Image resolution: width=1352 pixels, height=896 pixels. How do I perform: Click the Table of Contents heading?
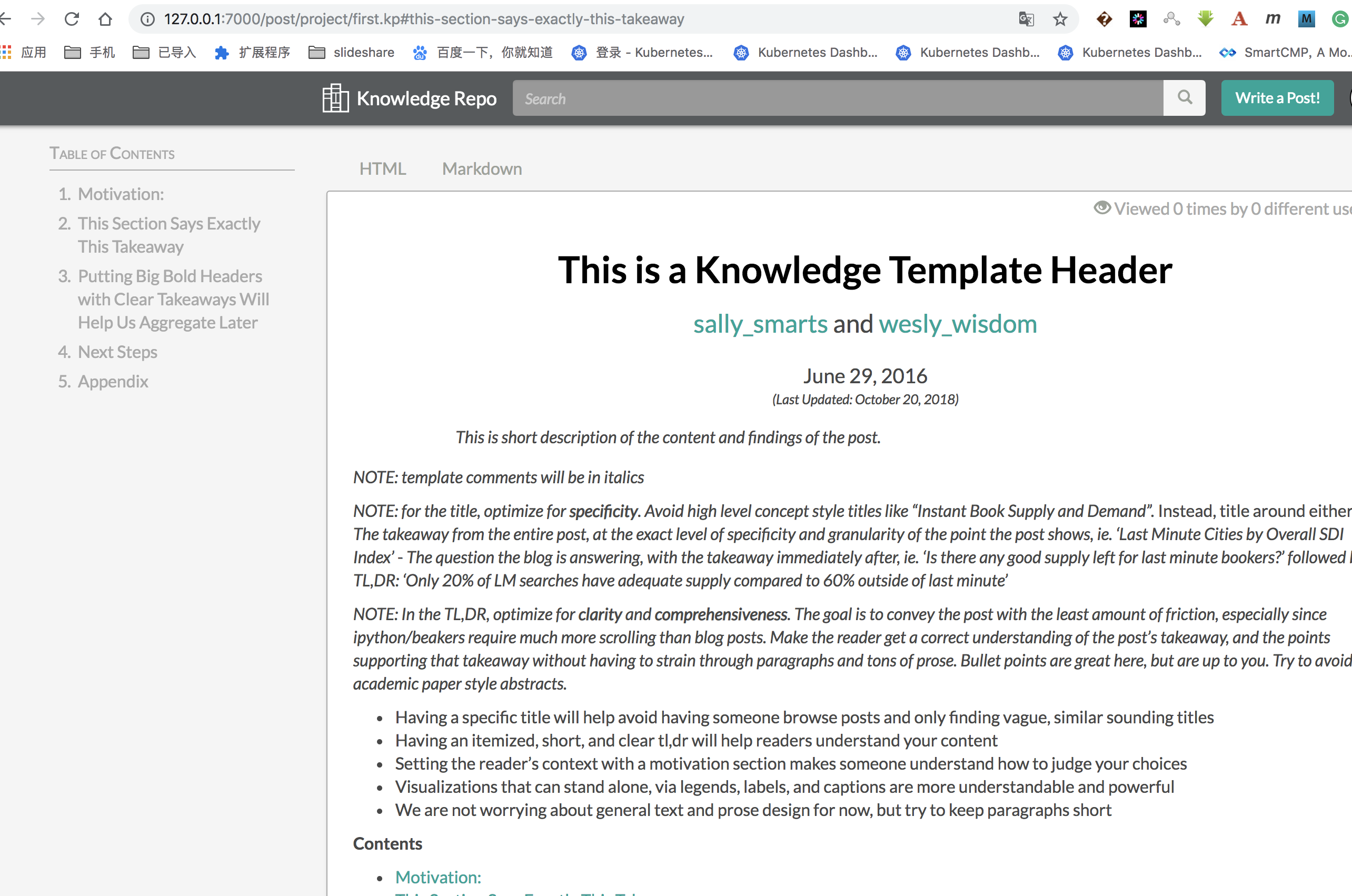pos(112,153)
